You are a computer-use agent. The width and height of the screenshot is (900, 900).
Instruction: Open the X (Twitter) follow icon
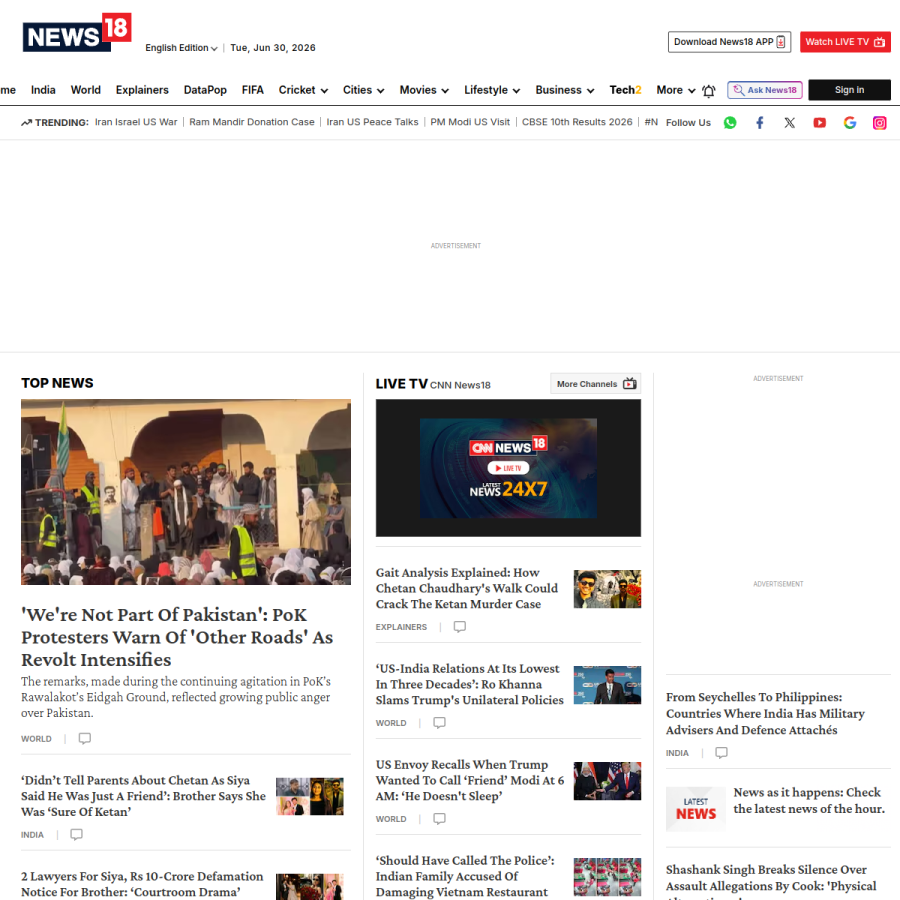click(x=790, y=122)
